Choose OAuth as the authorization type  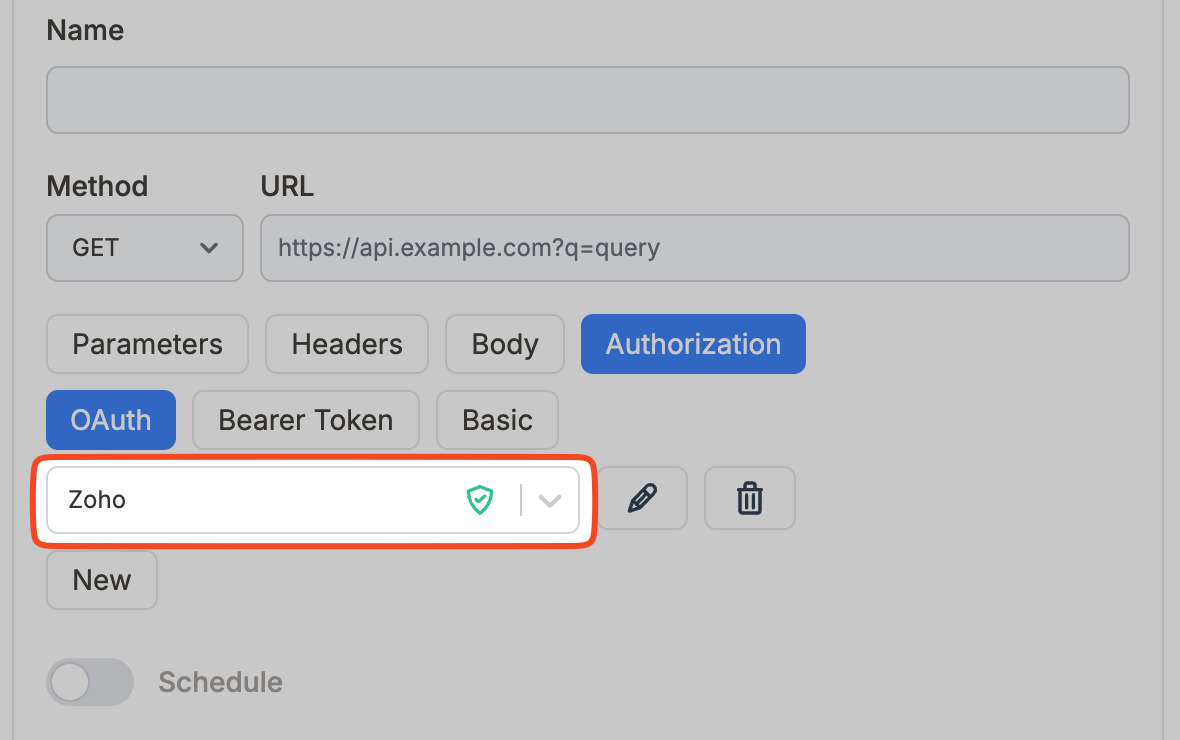pyautogui.click(x=110, y=420)
